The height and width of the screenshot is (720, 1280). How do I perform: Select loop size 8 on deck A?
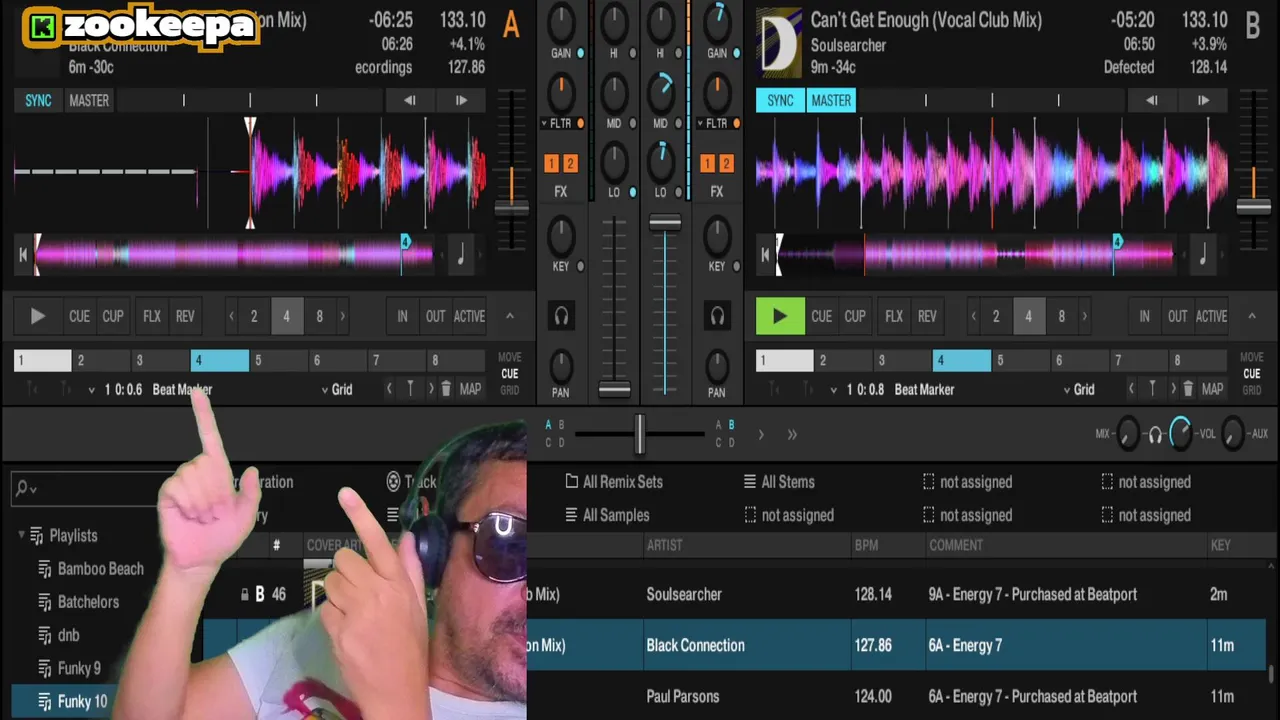tap(319, 316)
